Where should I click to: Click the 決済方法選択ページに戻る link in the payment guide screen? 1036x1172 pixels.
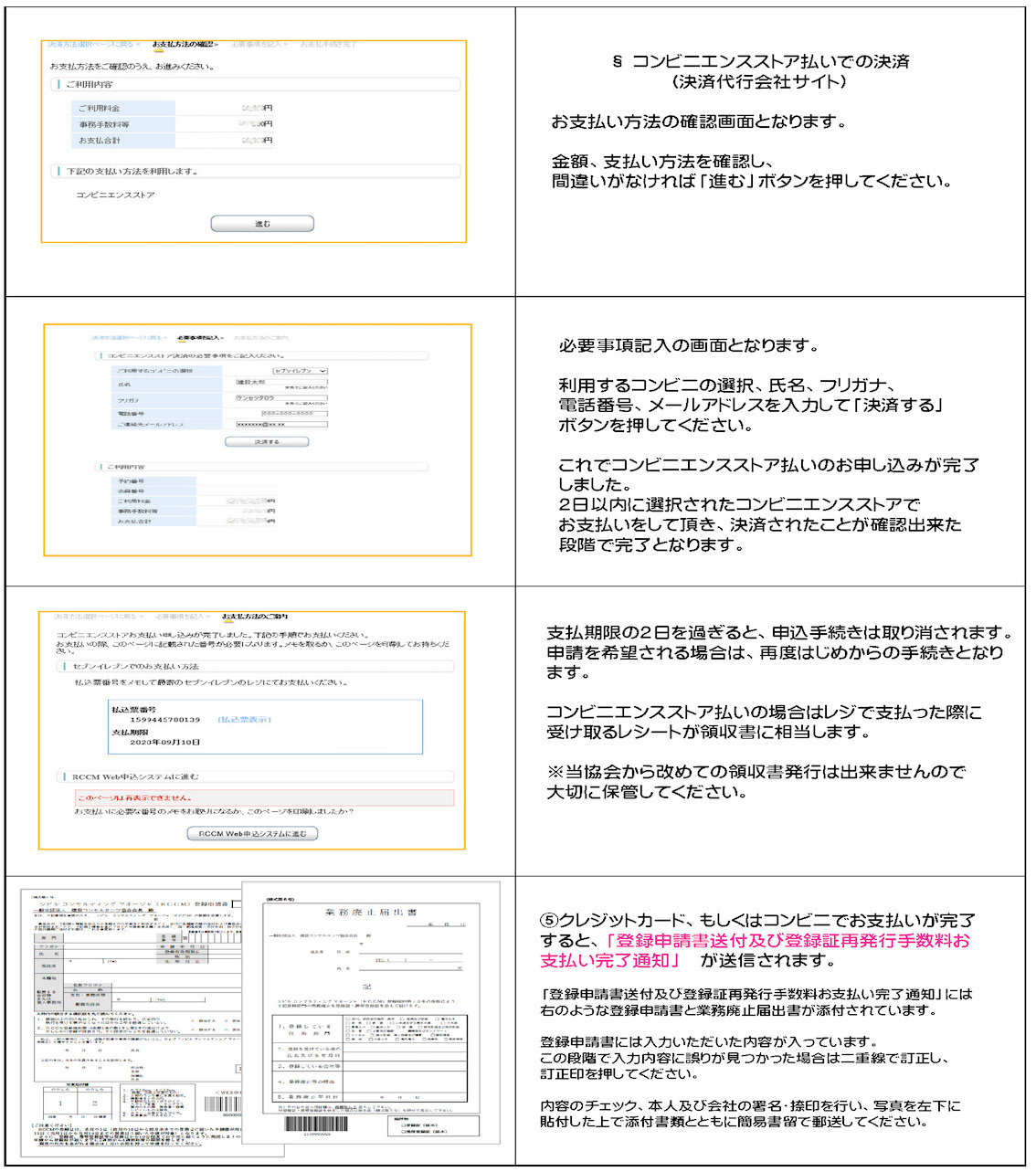click(x=95, y=617)
